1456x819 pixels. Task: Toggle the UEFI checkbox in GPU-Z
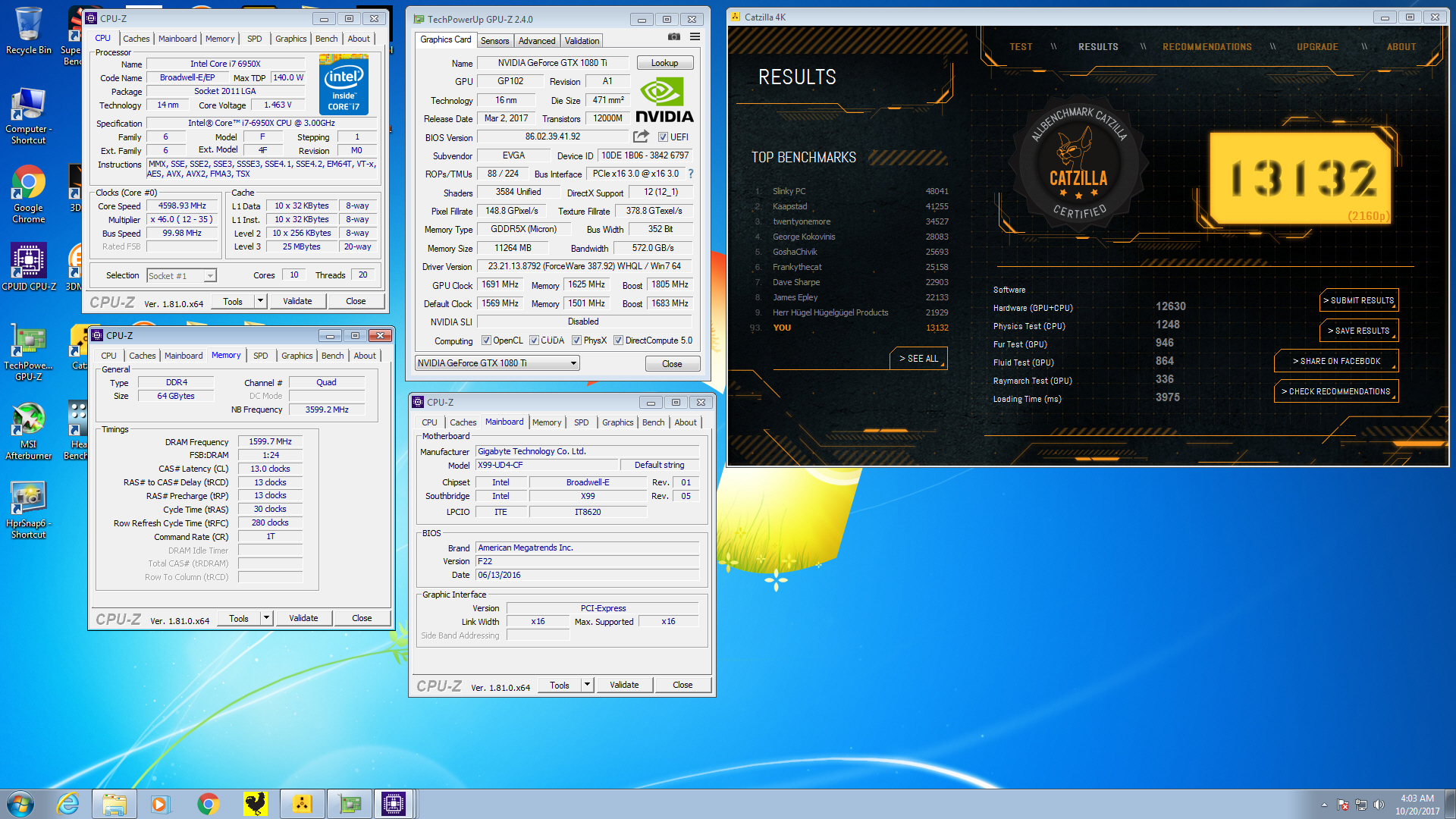[663, 137]
